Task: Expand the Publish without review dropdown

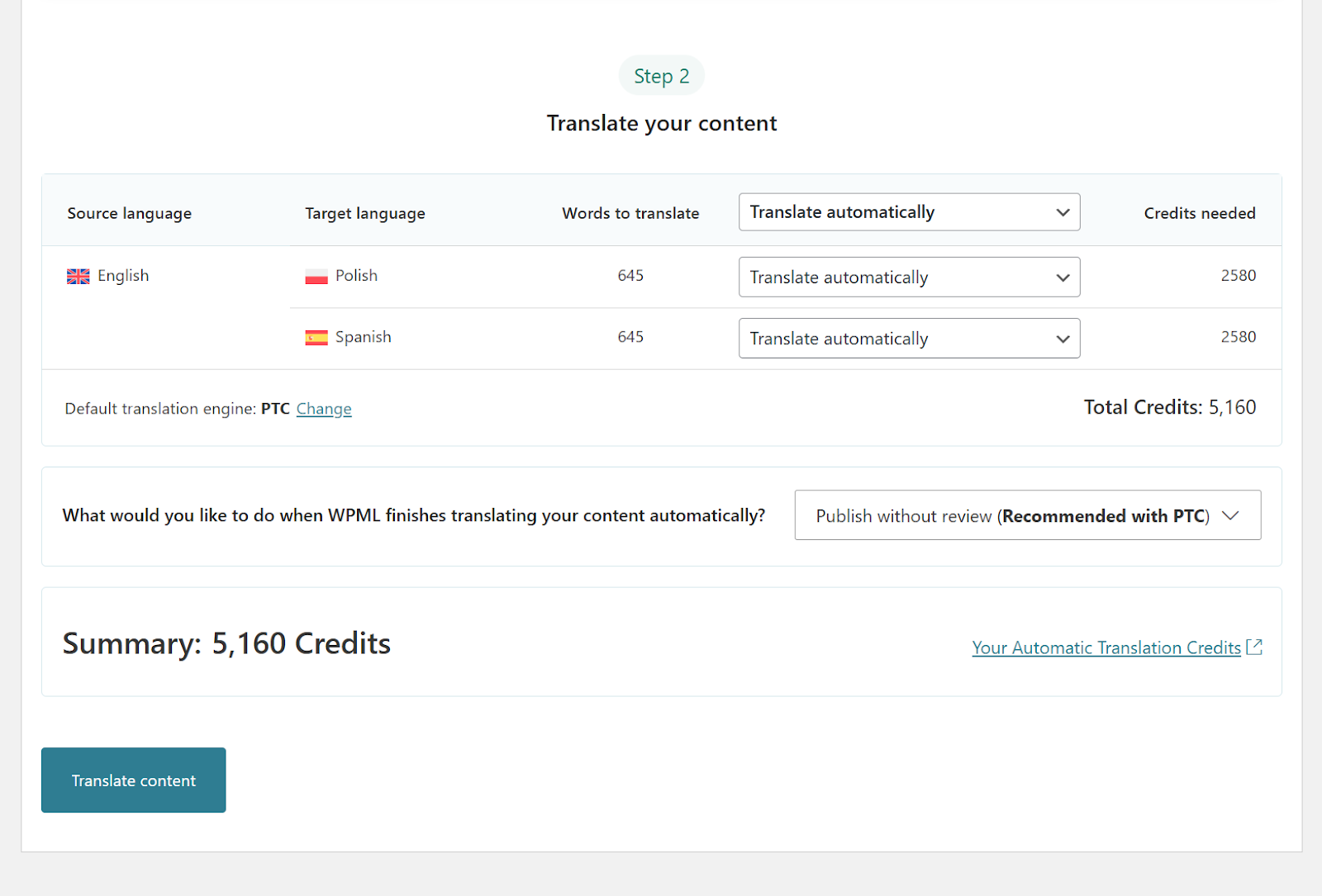Action: [1027, 515]
